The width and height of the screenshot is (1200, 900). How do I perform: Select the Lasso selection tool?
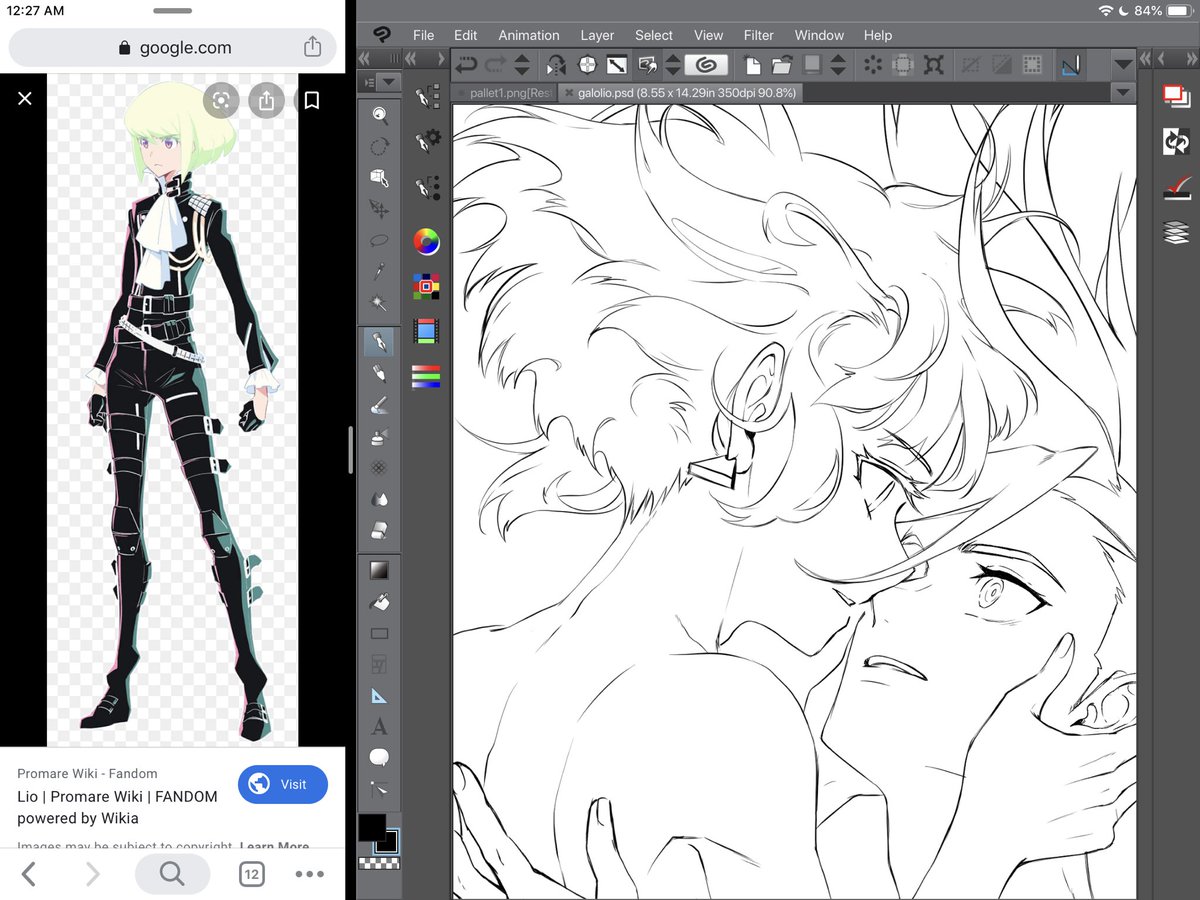coord(379,240)
